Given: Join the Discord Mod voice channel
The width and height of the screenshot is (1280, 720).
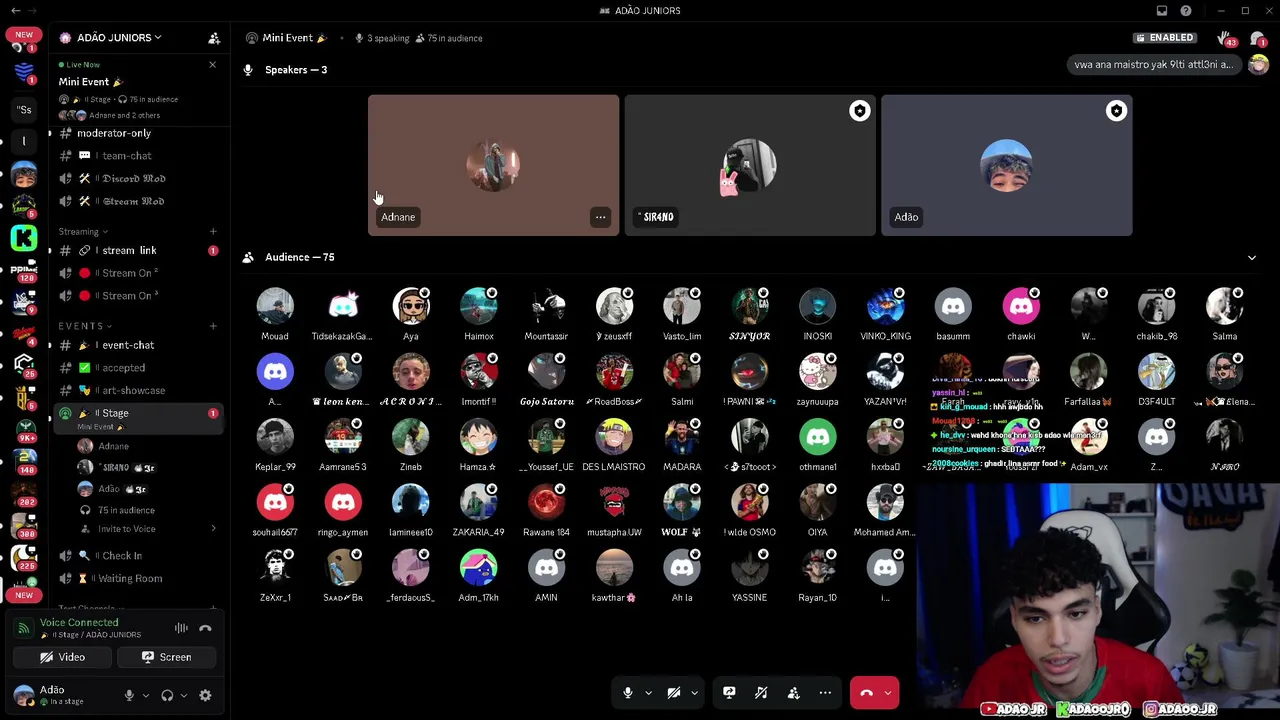Looking at the screenshot, I should [x=136, y=178].
